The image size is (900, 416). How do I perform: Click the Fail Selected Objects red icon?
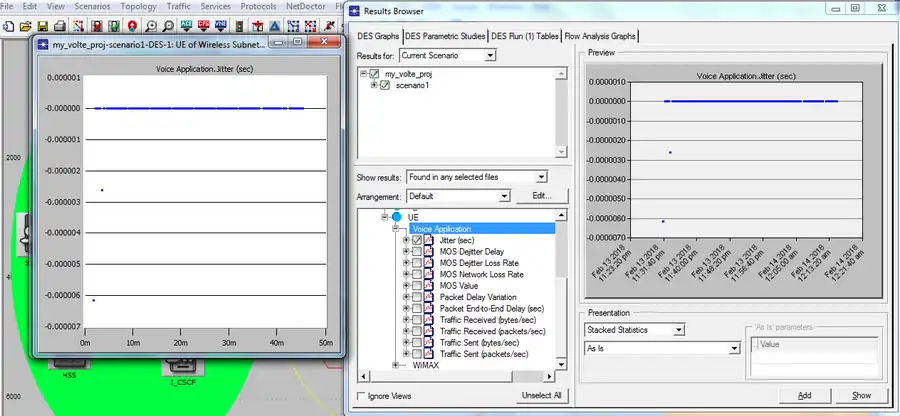(96, 26)
